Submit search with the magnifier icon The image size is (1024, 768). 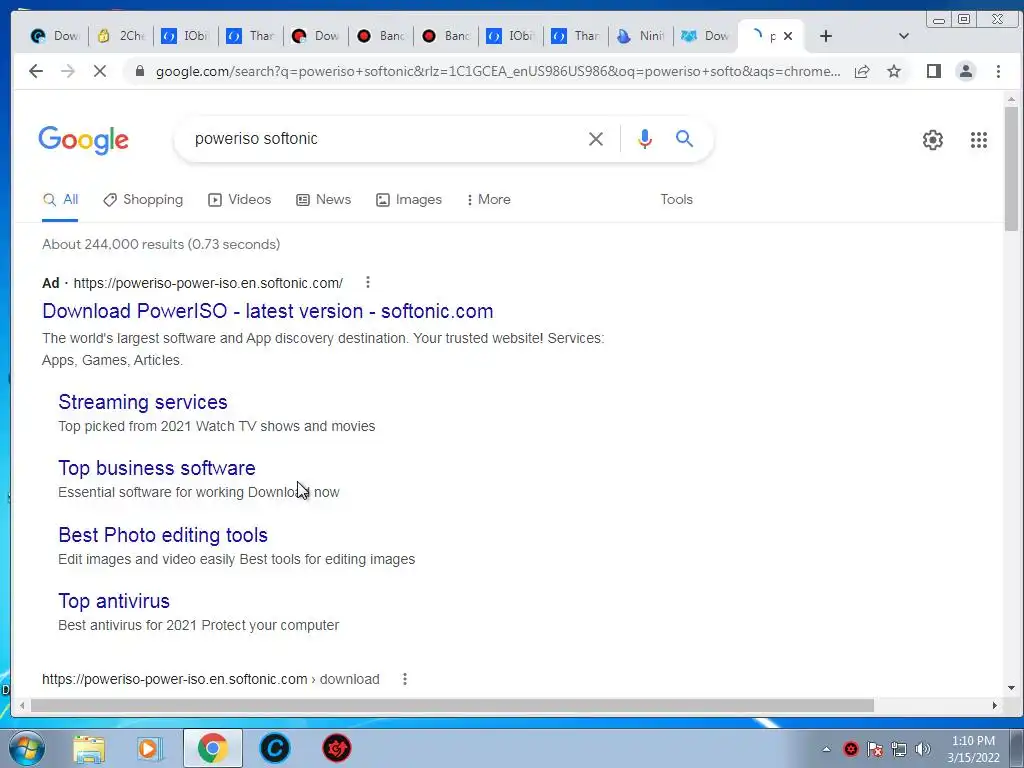click(684, 138)
